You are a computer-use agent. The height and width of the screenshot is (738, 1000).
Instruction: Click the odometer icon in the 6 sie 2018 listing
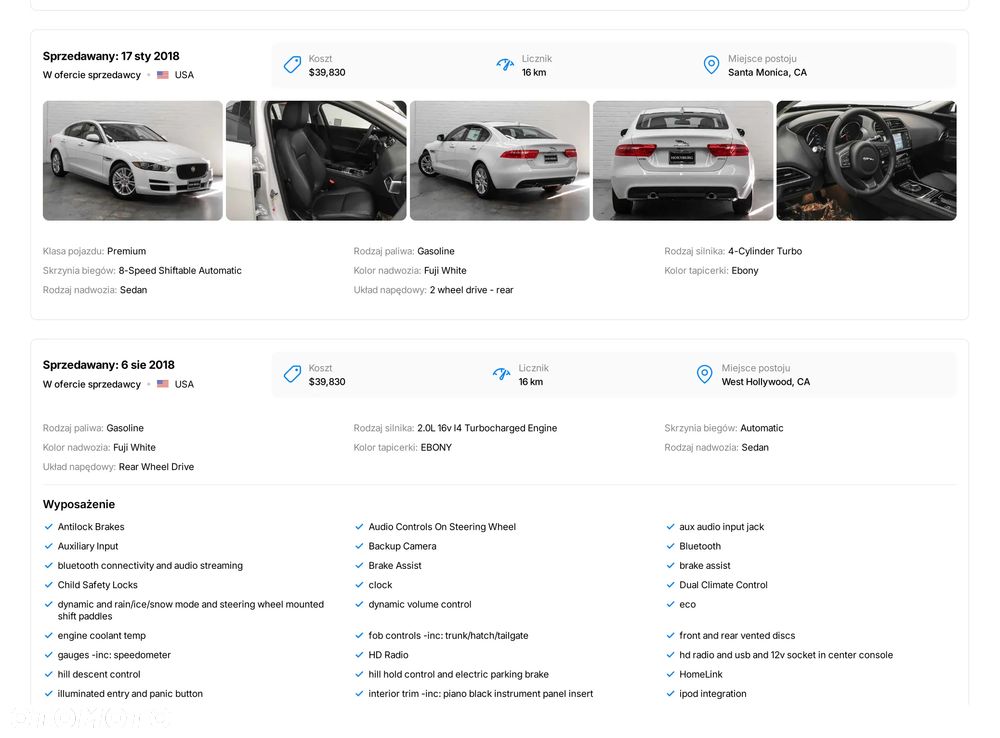(502, 374)
